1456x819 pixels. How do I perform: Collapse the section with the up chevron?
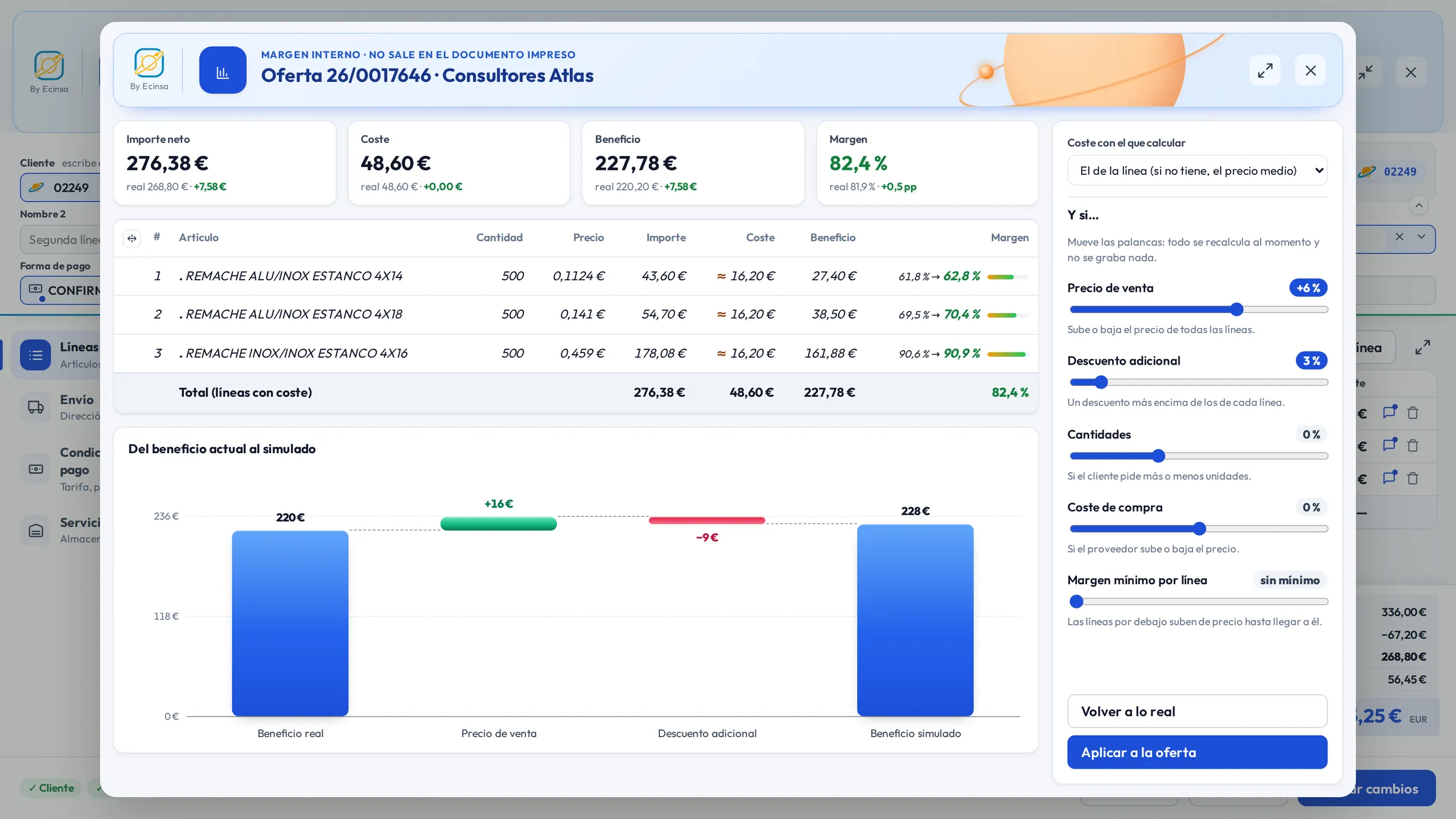pyautogui.click(x=1419, y=206)
